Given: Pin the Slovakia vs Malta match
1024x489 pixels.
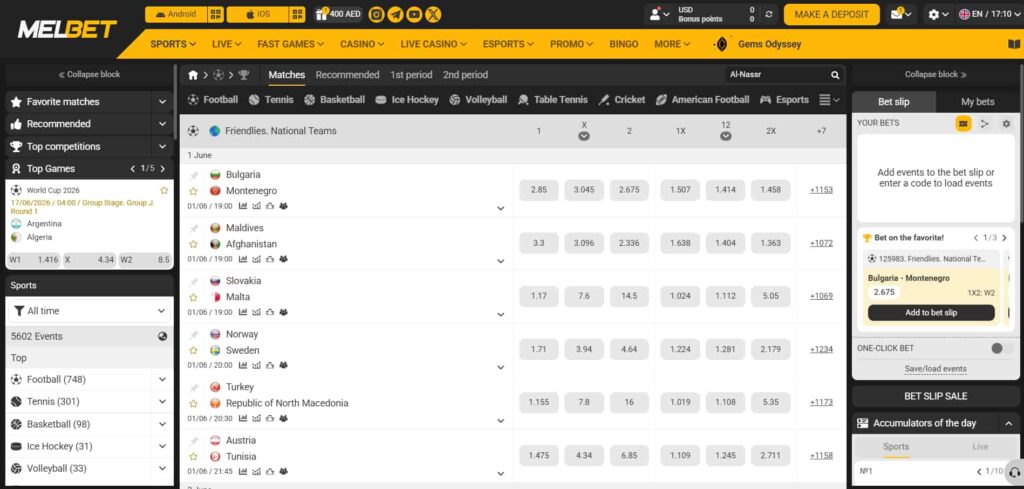Looking at the screenshot, I should (193, 282).
